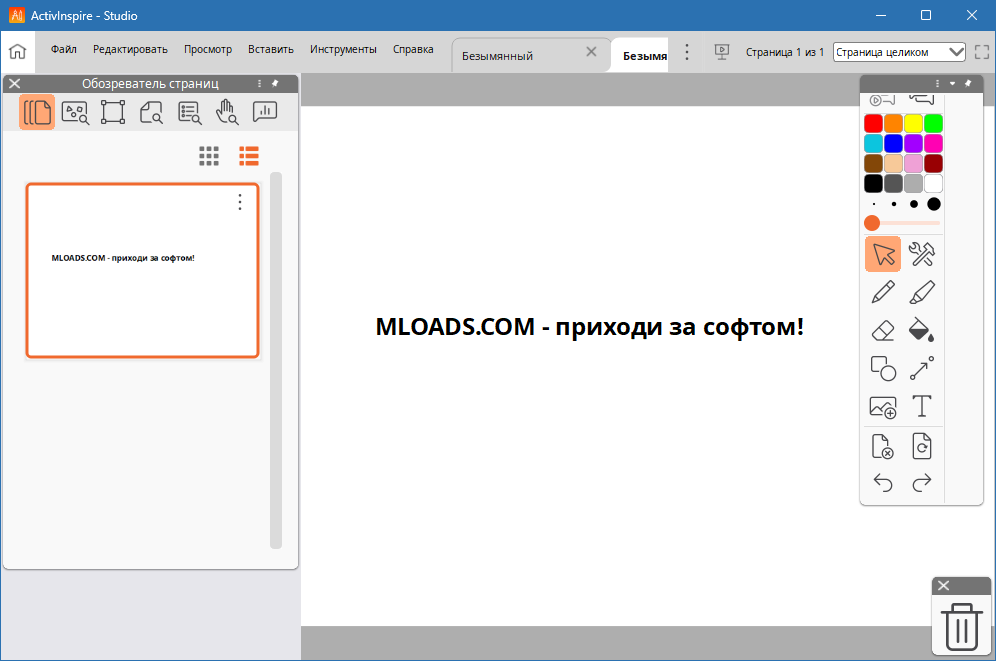Choose the smallest pen width dot
Screen dimensions: 996x661
(x=874, y=204)
